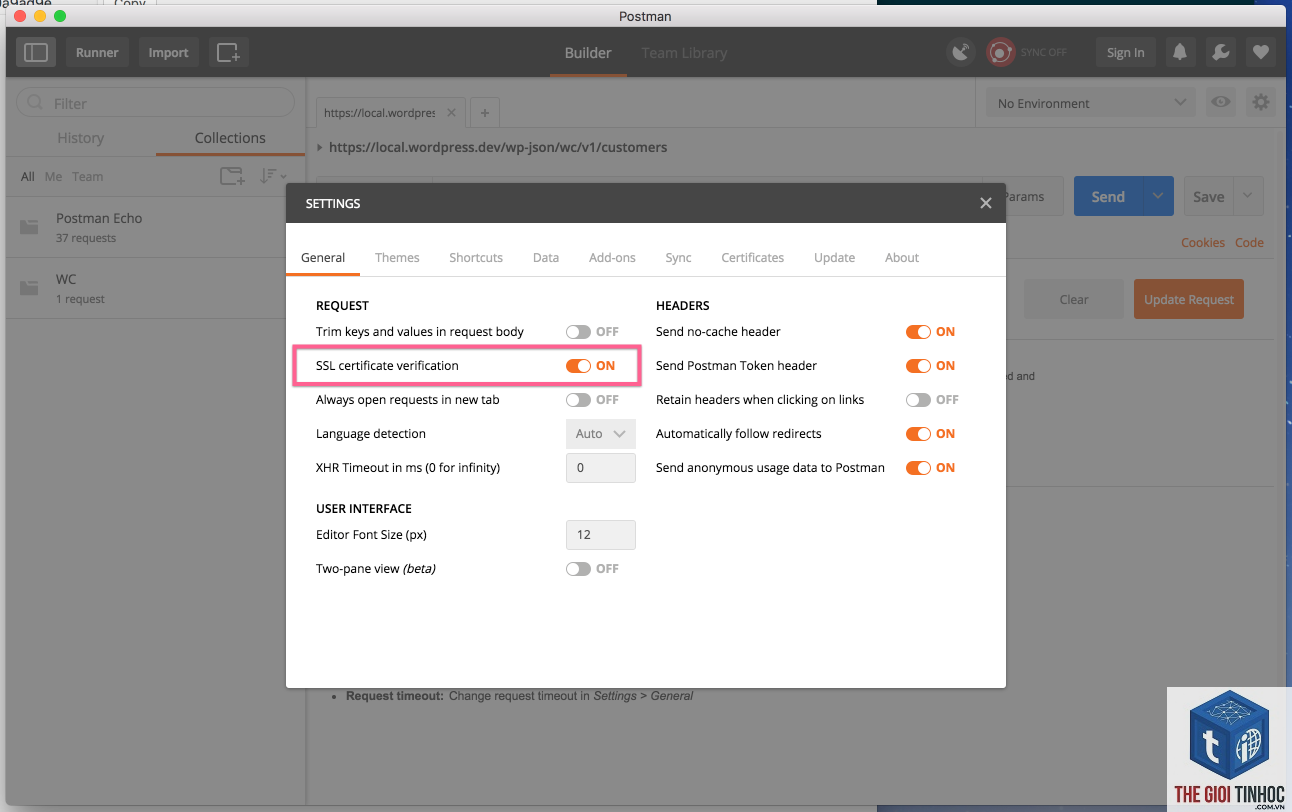Switch to the Themes settings tab
Screen dimensions: 1292x812
pyautogui.click(x=397, y=257)
